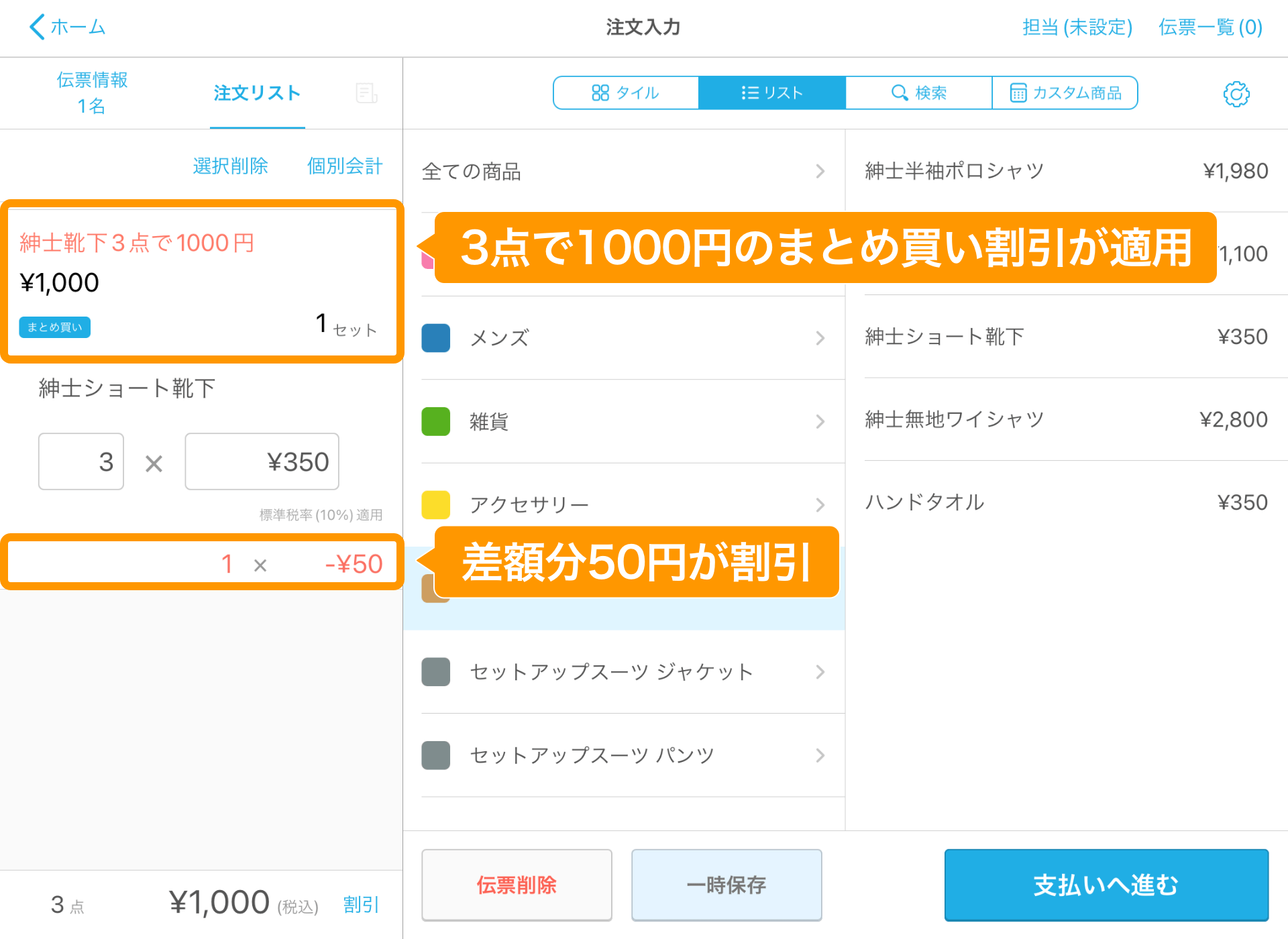
Task: Click 伝票削除 button
Action: point(517,885)
